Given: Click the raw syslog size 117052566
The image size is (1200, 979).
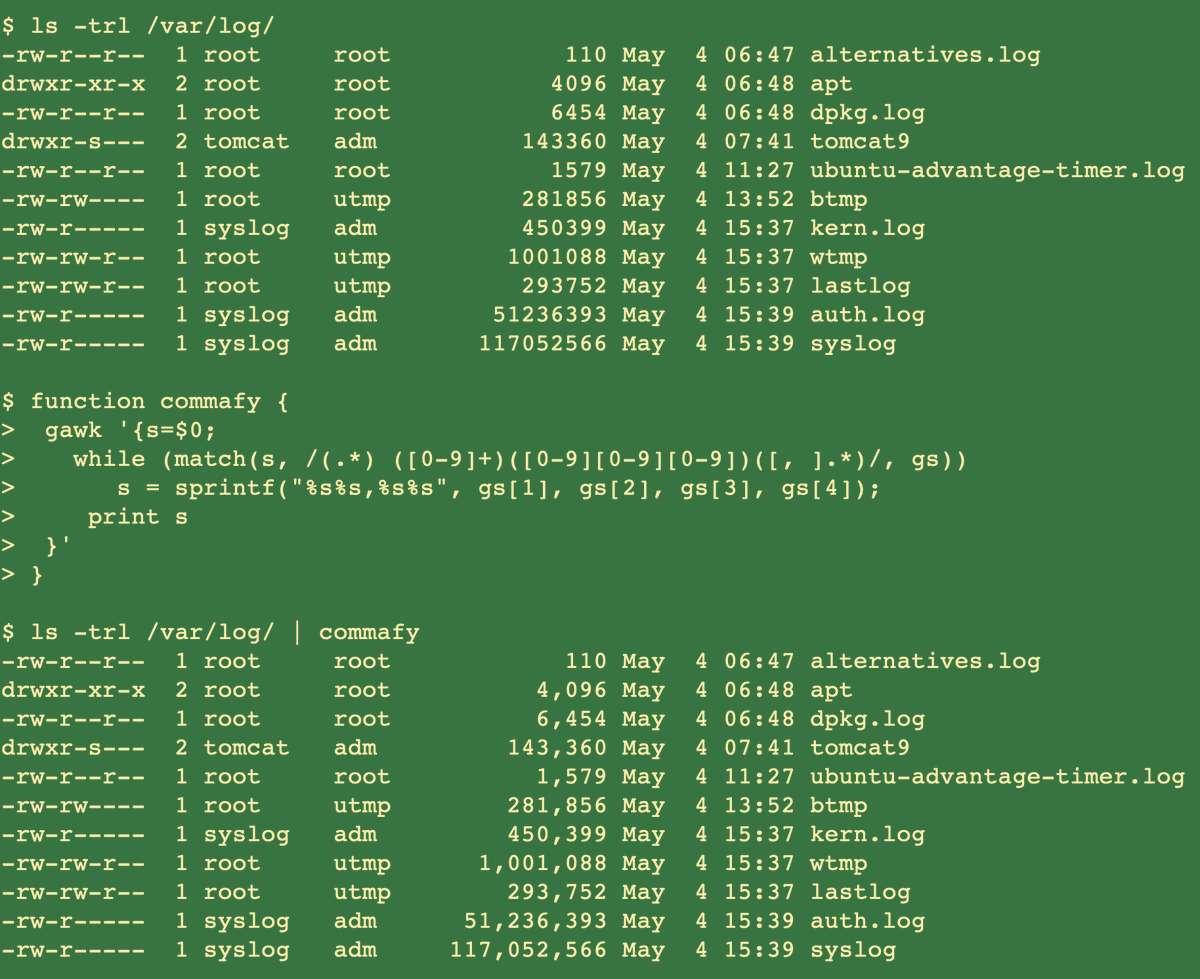Looking at the screenshot, I should (x=542, y=343).
